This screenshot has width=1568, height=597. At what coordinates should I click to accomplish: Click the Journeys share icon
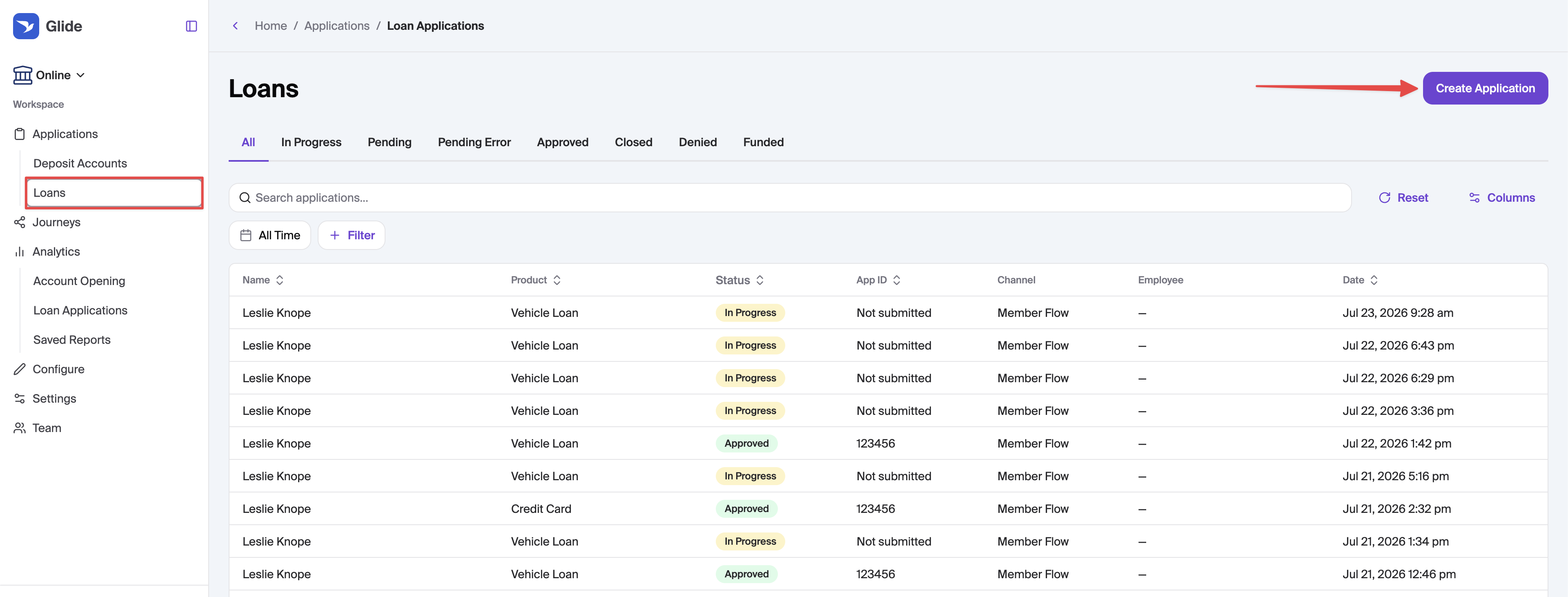[20, 222]
